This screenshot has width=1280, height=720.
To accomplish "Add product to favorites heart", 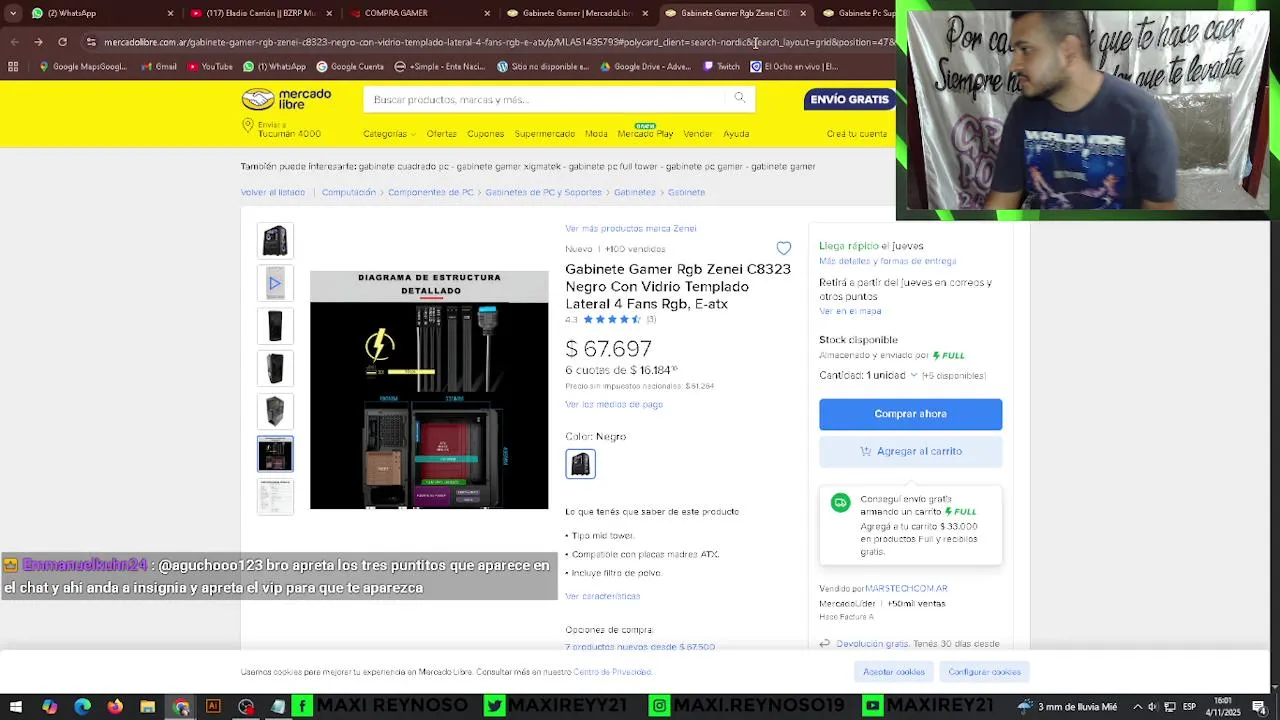I will pyautogui.click(x=784, y=248).
